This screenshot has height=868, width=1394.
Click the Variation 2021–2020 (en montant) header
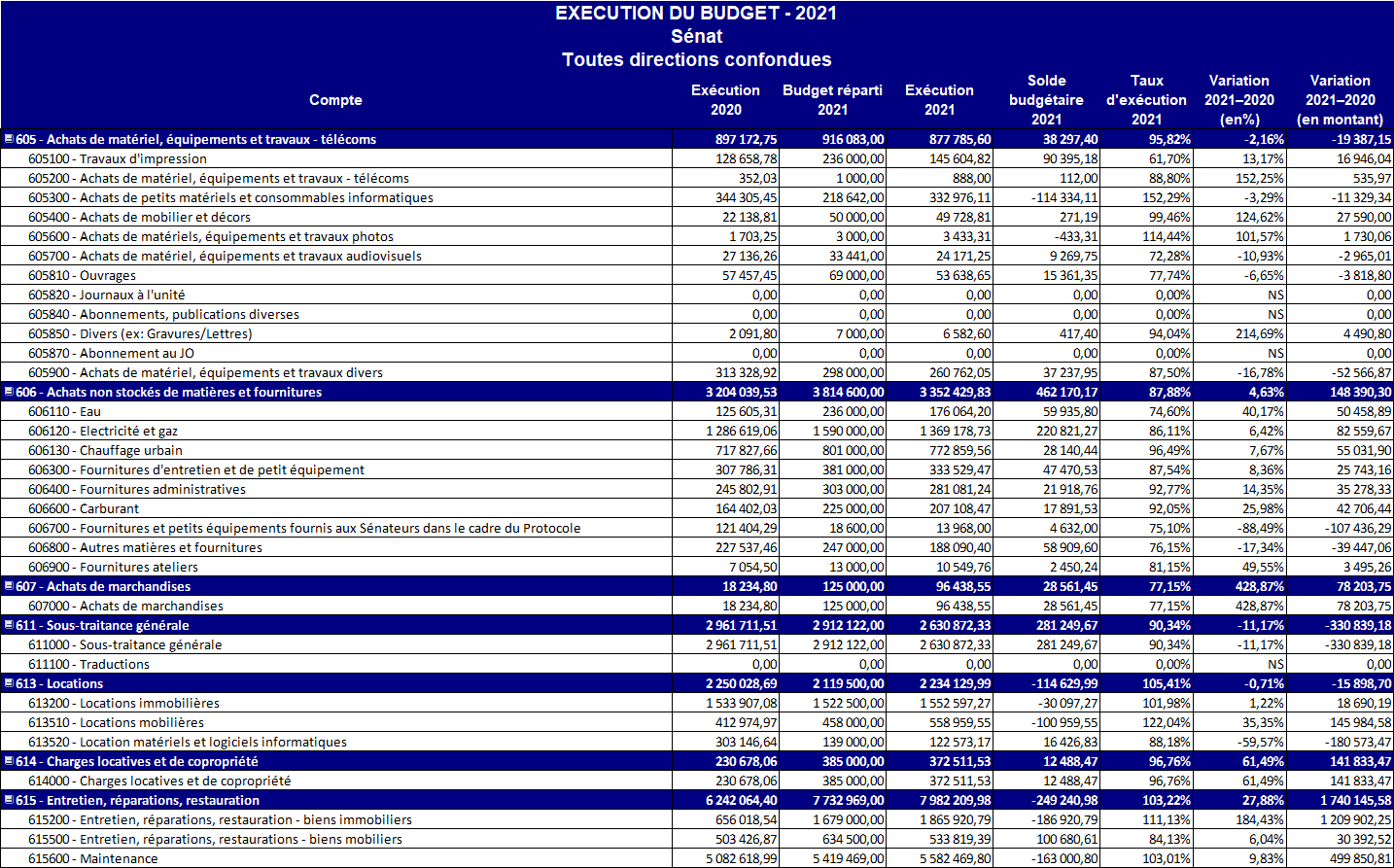pyautogui.click(x=1340, y=100)
